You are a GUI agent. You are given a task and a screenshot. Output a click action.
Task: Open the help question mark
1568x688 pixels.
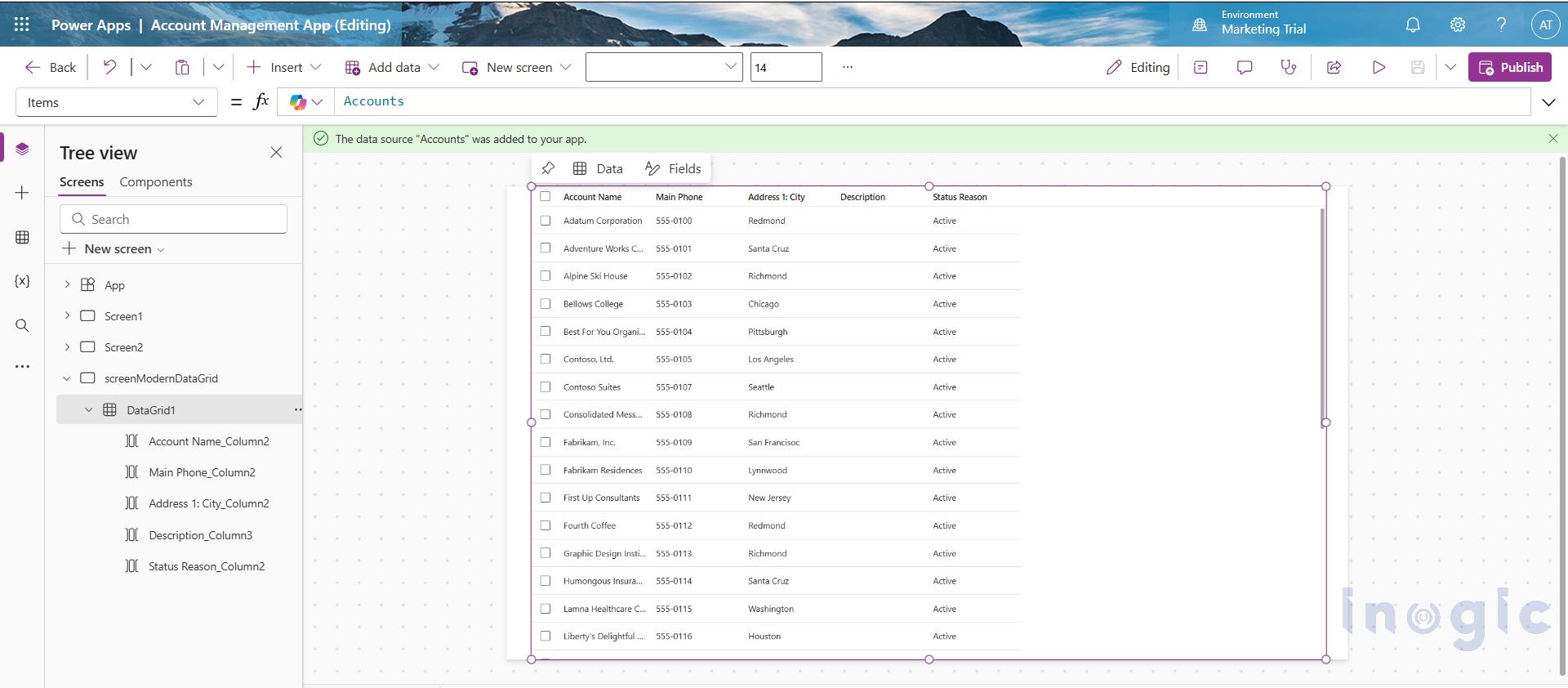click(1501, 25)
